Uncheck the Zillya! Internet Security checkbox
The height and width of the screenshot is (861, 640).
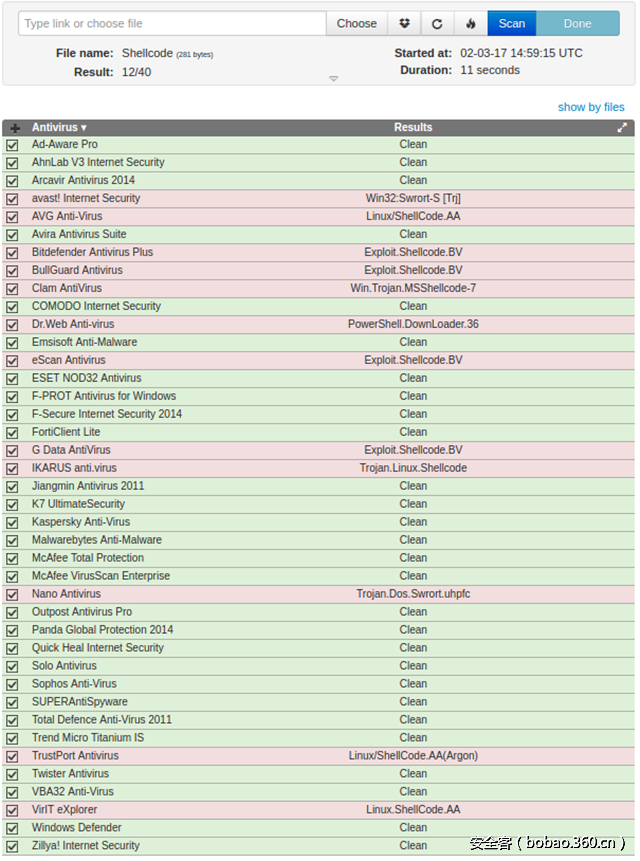pyautogui.click(x=12, y=846)
